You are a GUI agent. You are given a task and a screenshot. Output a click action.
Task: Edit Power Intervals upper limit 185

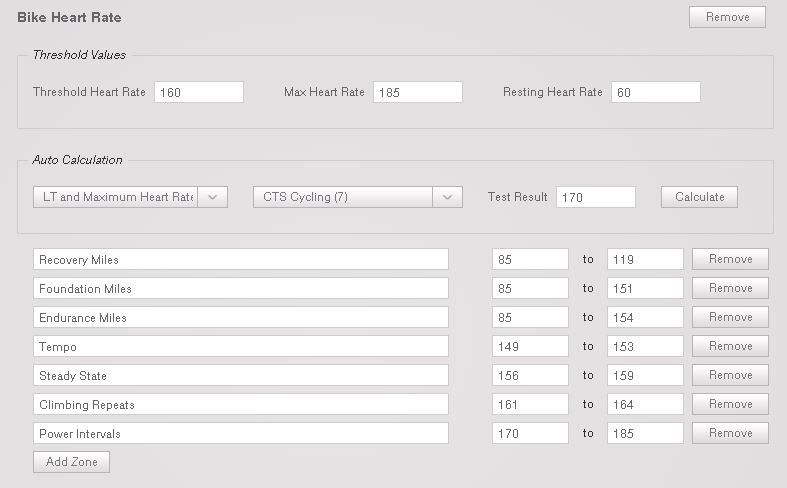(x=645, y=433)
